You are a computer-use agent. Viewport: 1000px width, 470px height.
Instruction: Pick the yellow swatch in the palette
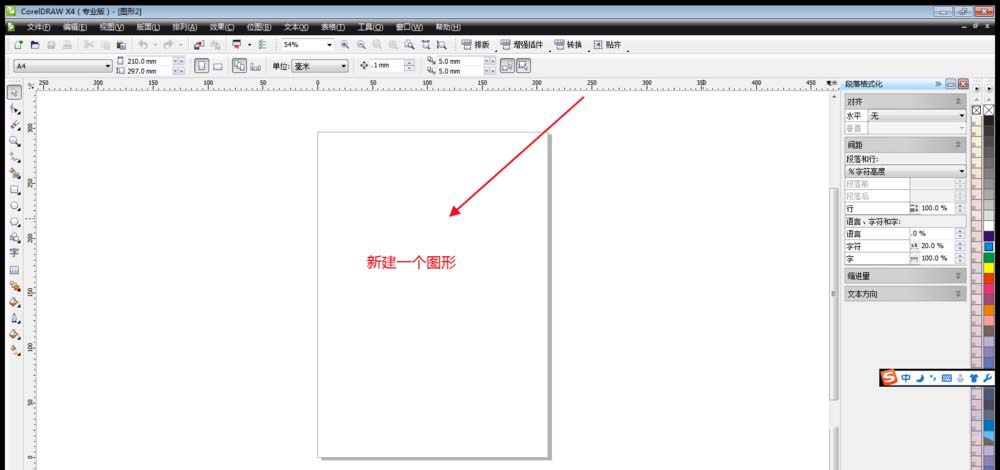989,268
